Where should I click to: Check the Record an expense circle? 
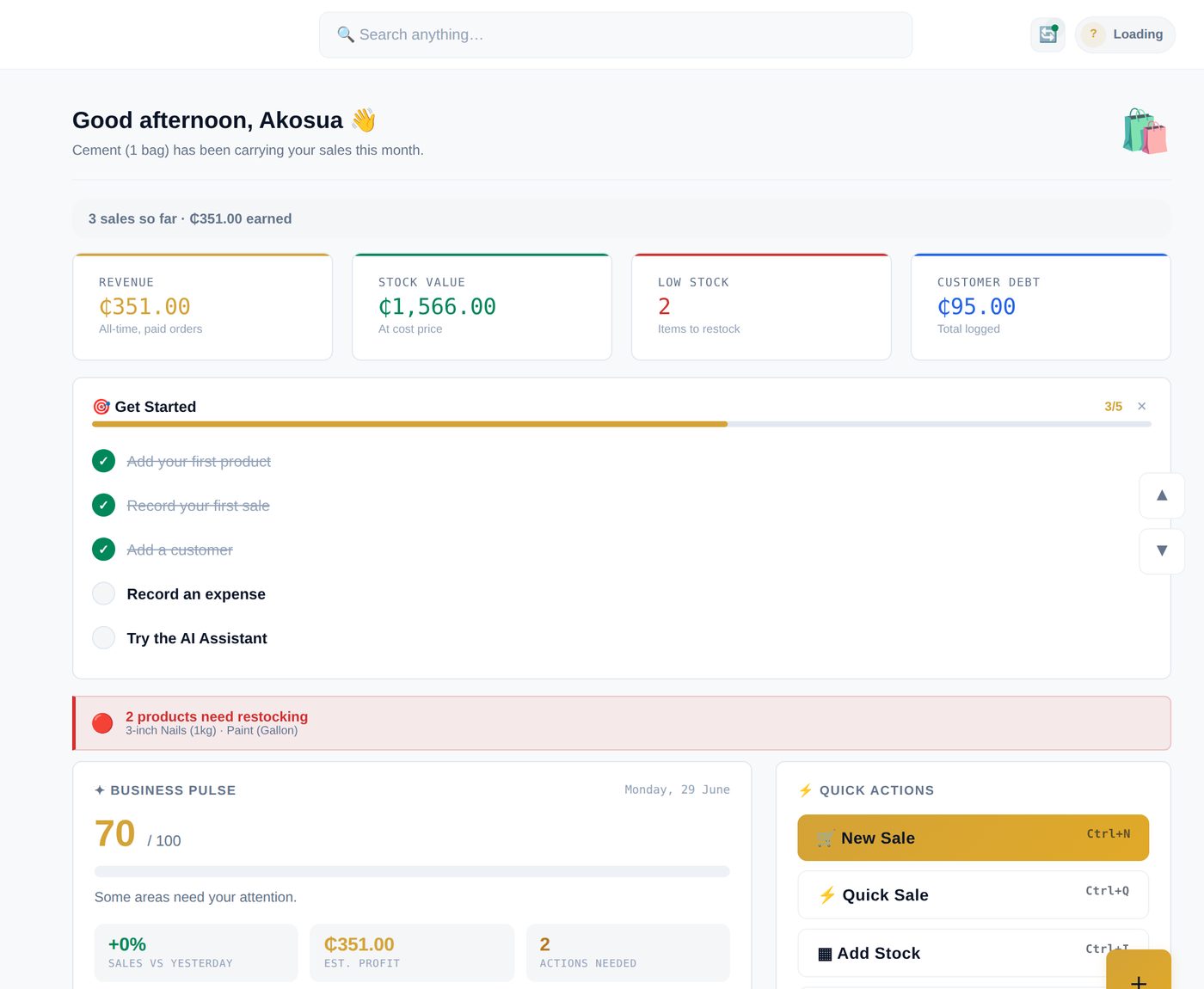(103, 593)
